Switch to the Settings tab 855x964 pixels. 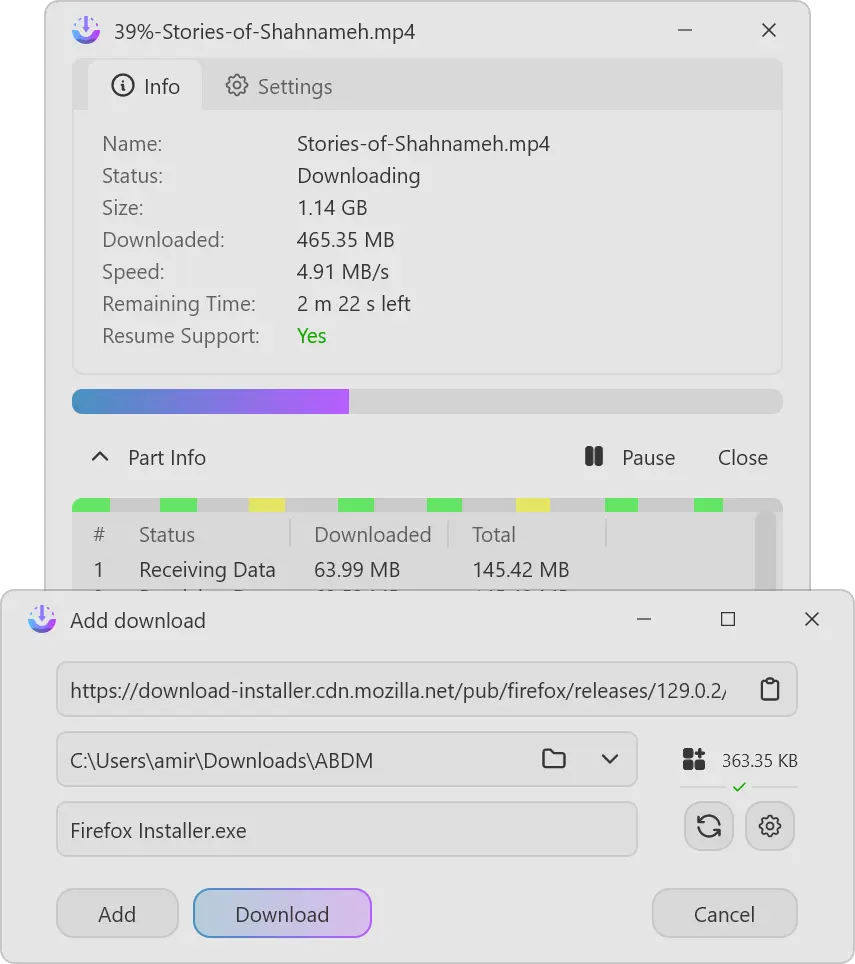pos(278,86)
